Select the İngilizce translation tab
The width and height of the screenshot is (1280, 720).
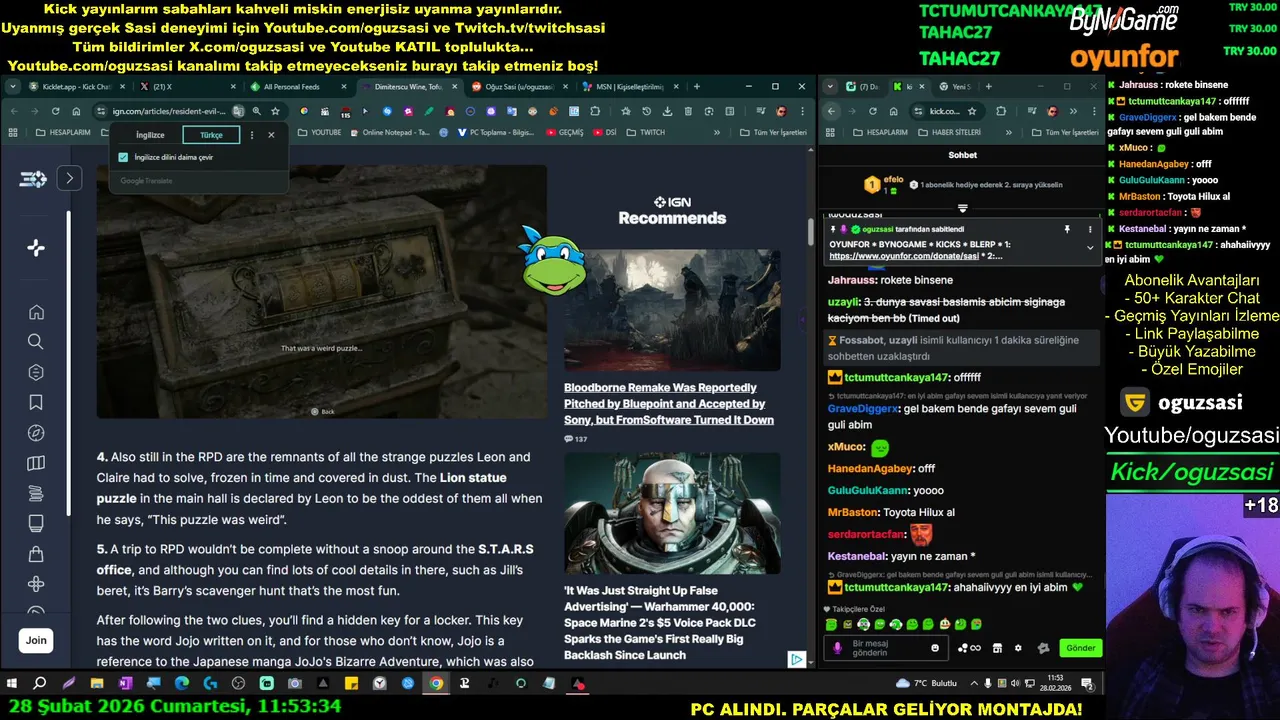click(x=150, y=135)
